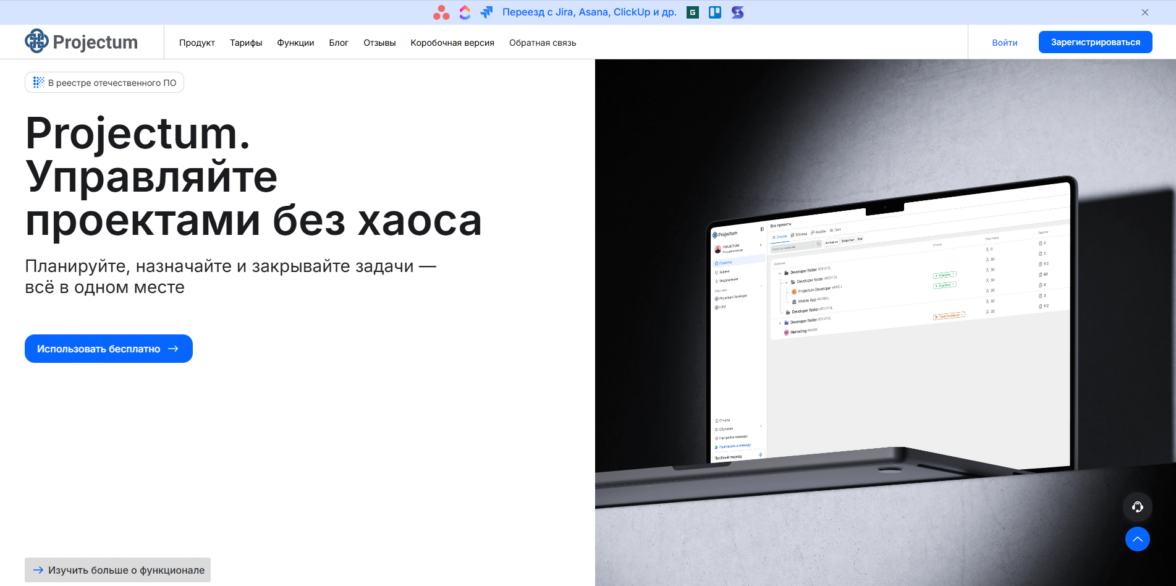Click the Trello logo in the banner
The width and height of the screenshot is (1176, 586).
pos(715,12)
